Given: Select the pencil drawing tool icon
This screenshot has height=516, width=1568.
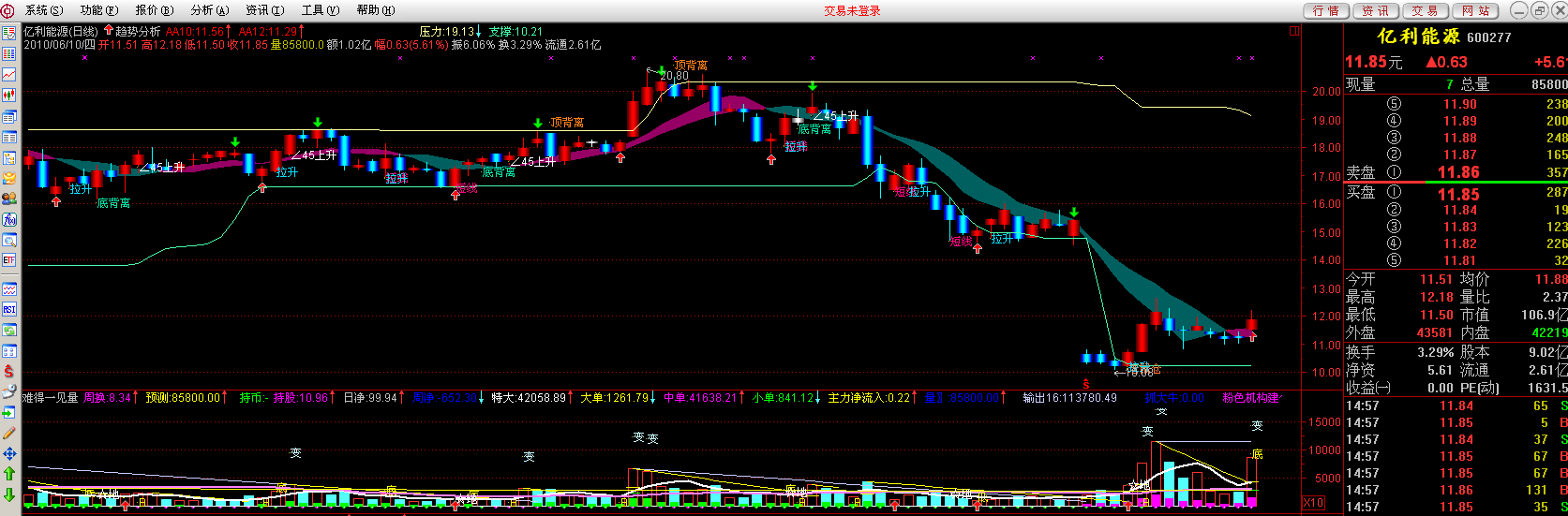Looking at the screenshot, I should [8, 433].
